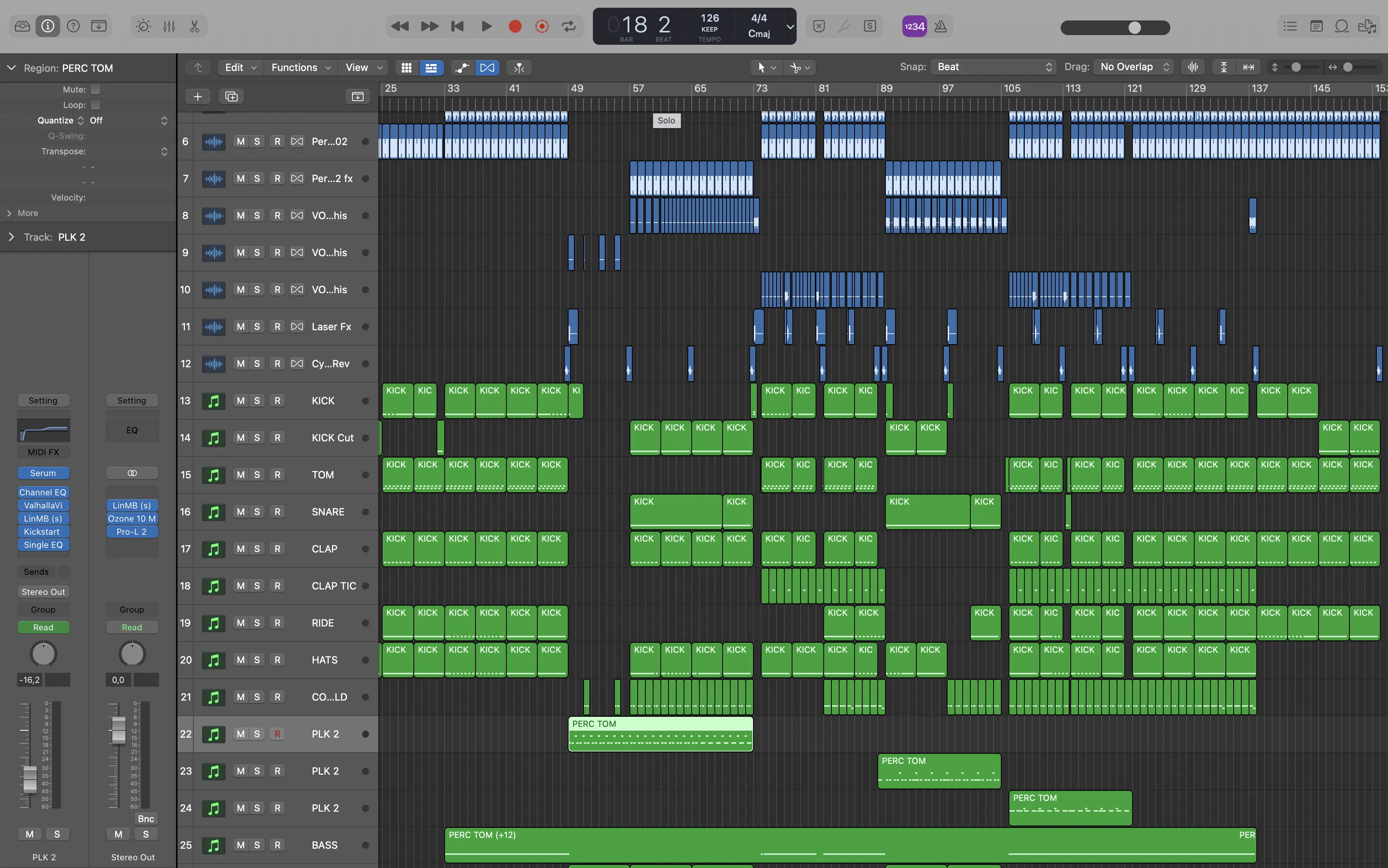Click the Solo mode S button in control bar
This screenshot has height=868, width=1388.
point(870,26)
